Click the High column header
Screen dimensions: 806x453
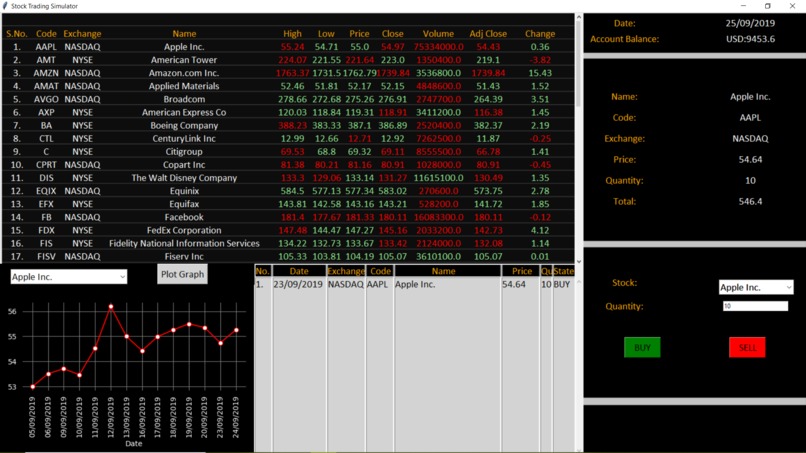(x=292, y=34)
